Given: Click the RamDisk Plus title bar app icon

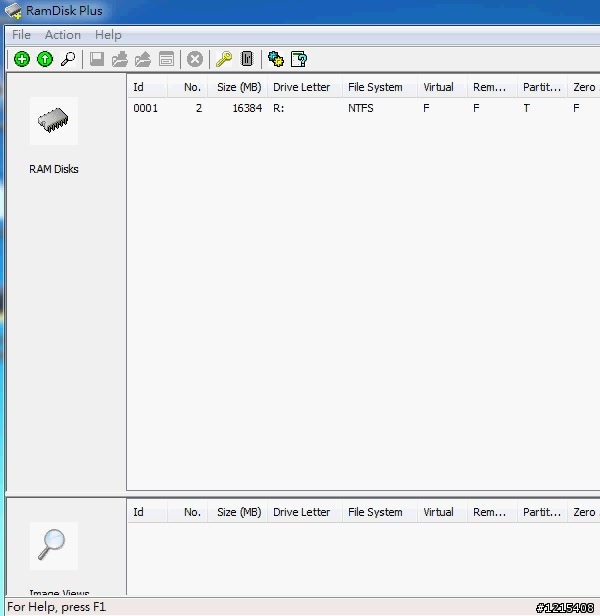Looking at the screenshot, I should [13, 11].
